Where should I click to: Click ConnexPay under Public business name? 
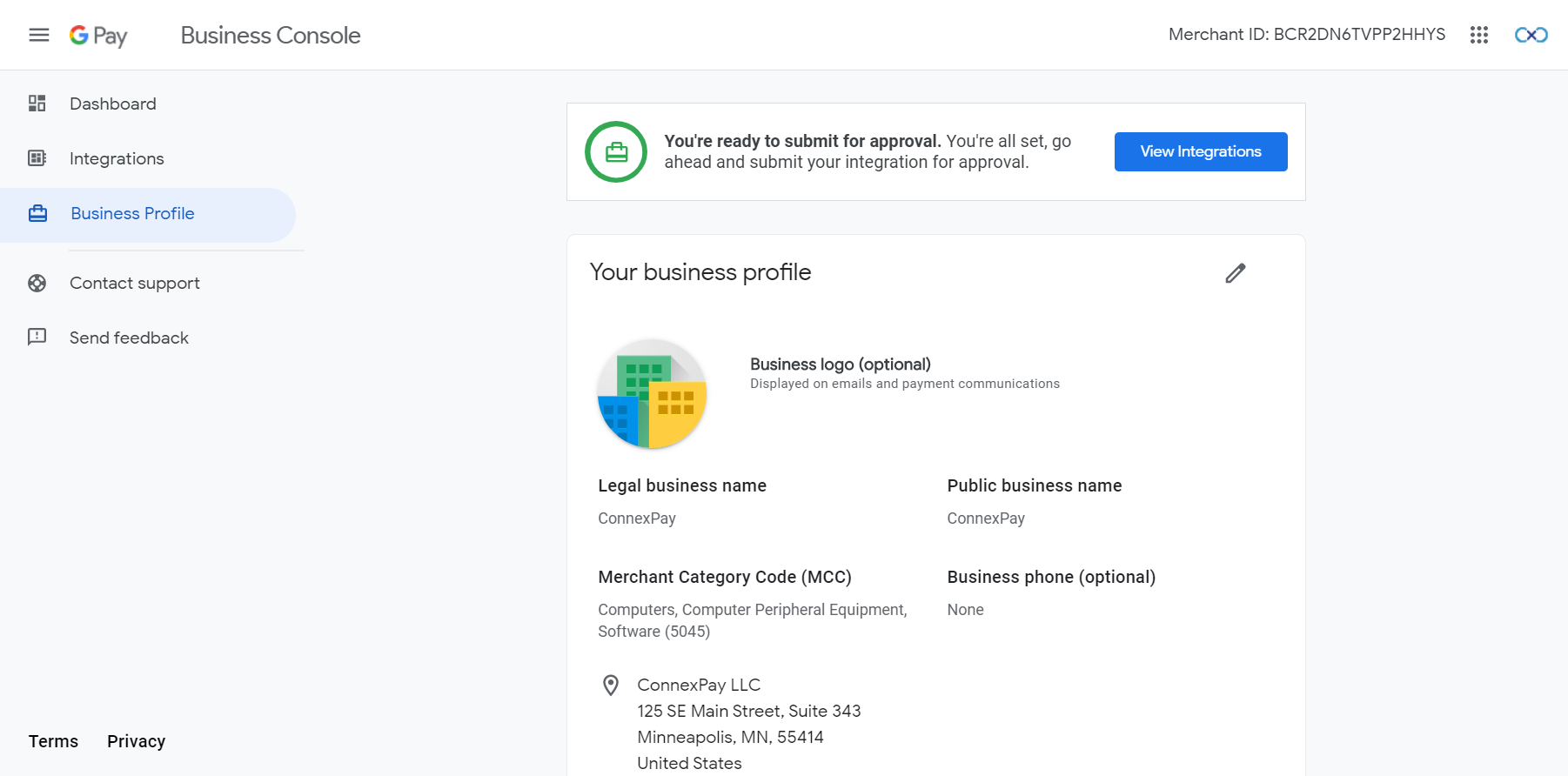[986, 518]
